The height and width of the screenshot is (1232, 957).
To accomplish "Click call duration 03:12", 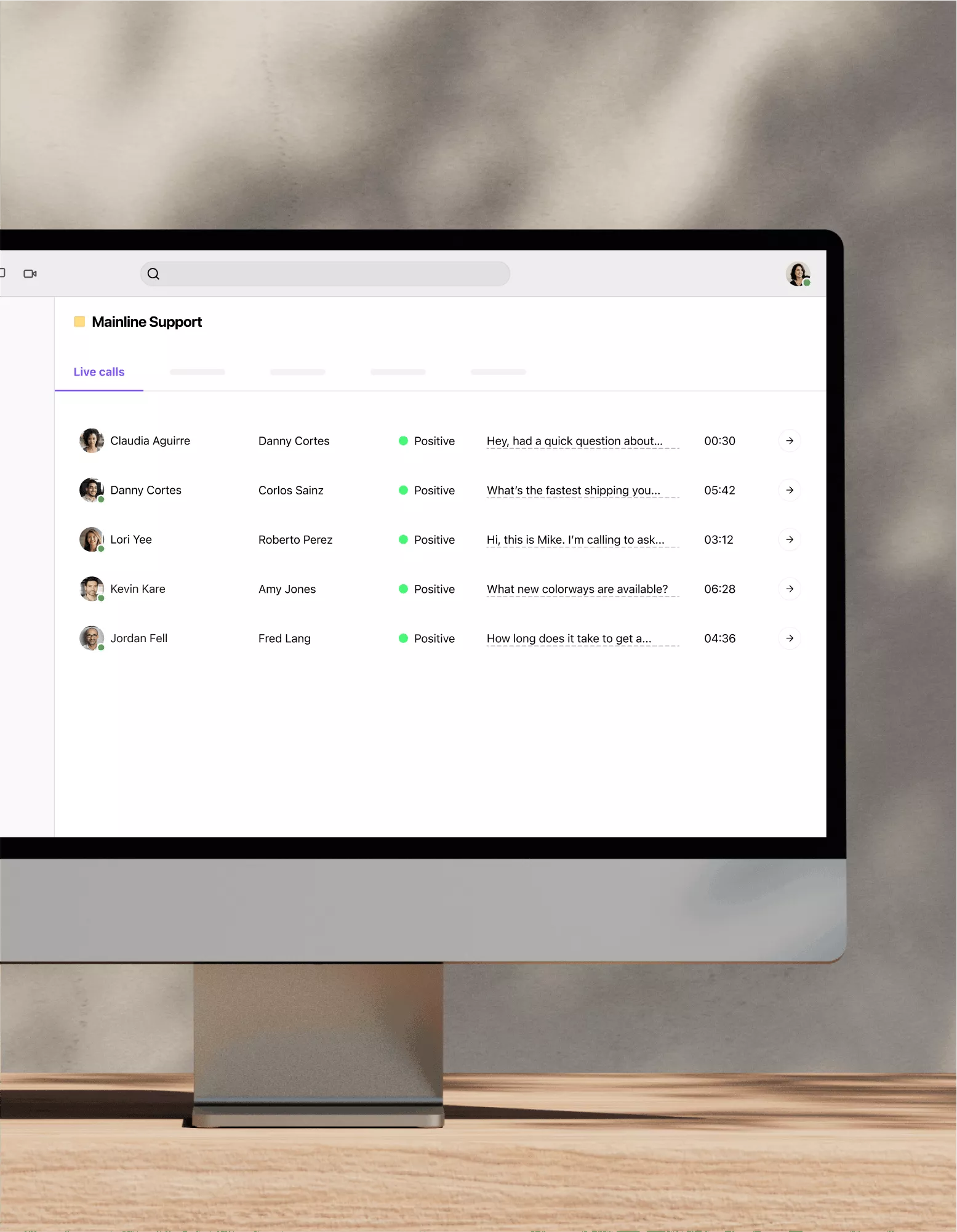I will (719, 539).
